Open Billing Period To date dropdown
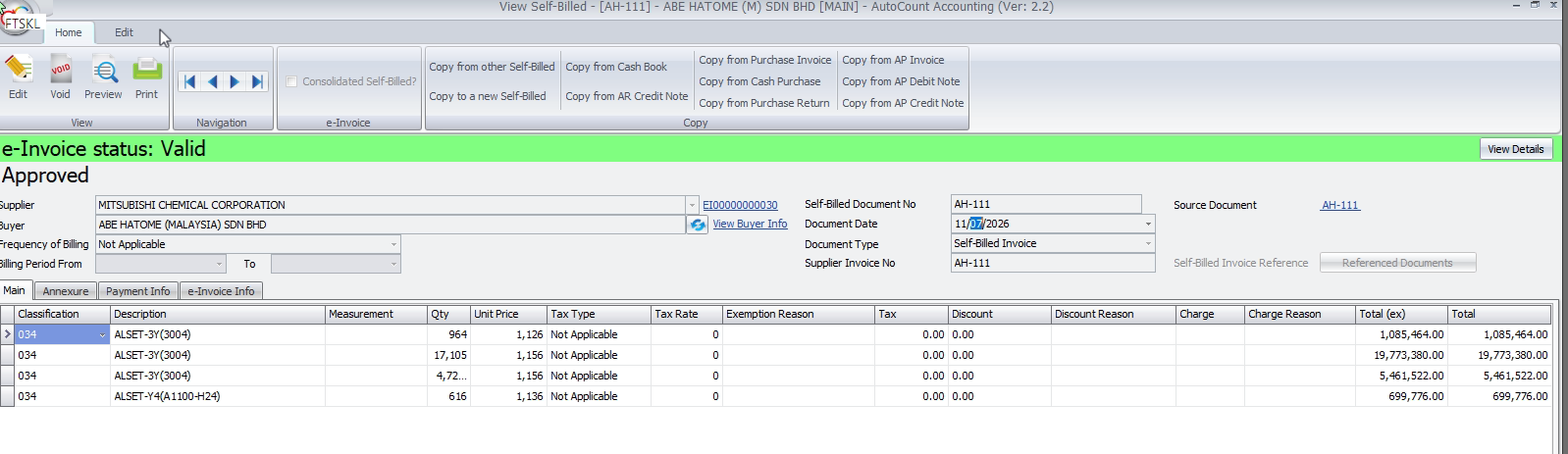 [394, 264]
